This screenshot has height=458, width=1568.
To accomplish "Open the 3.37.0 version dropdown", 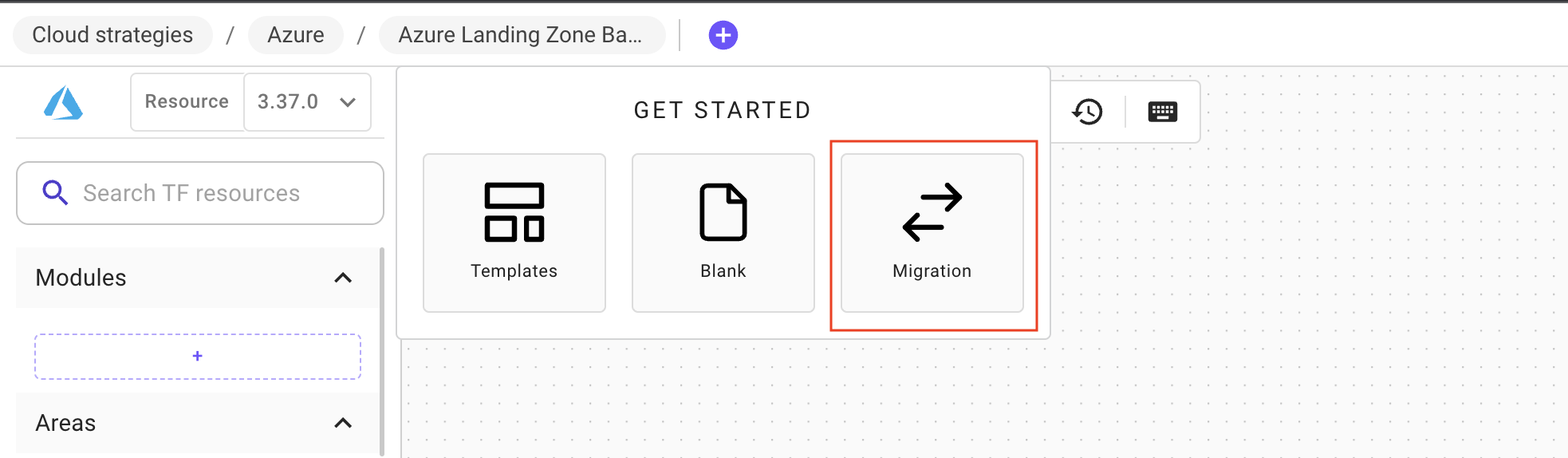I will (x=307, y=102).
